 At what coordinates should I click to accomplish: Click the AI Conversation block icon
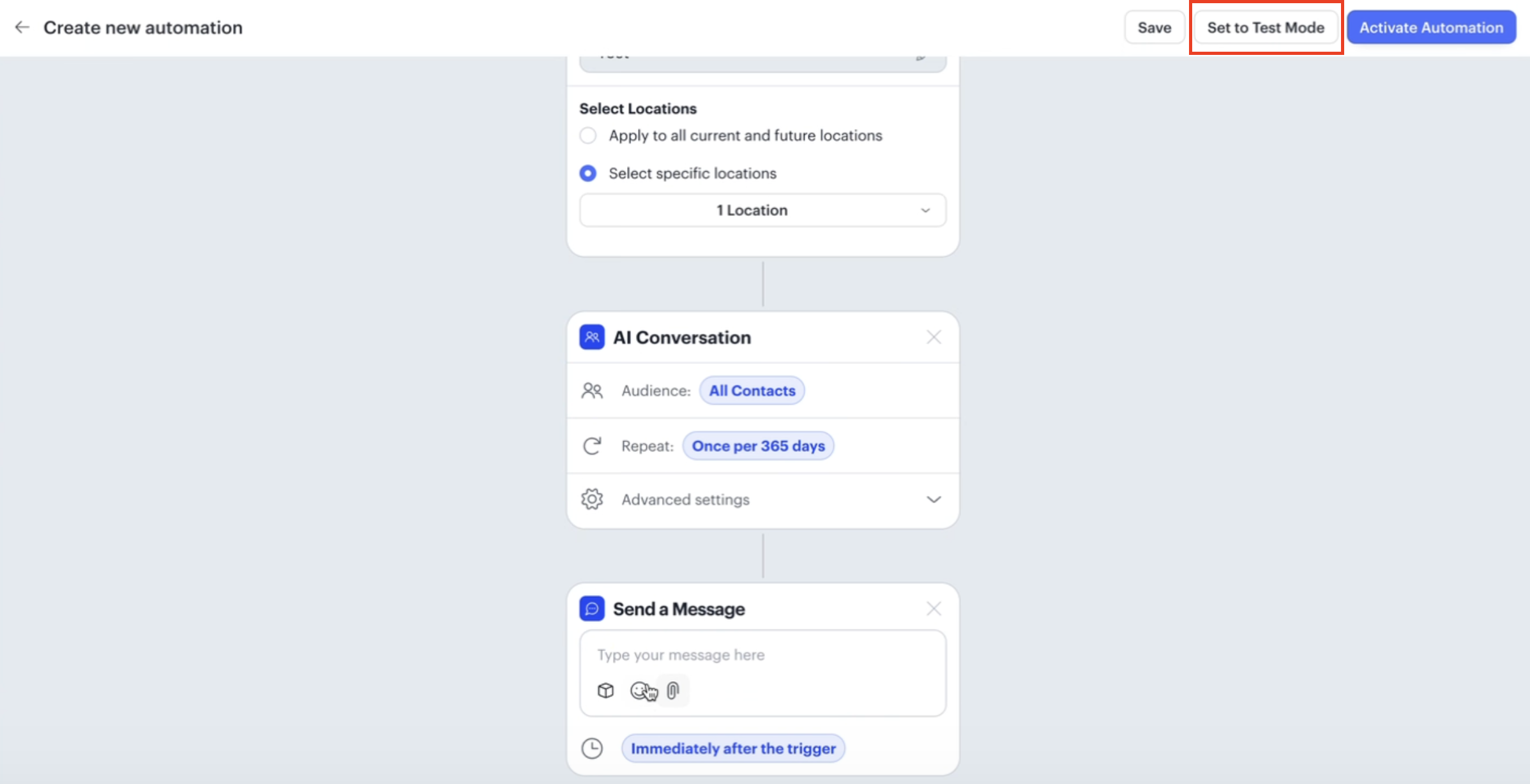pyautogui.click(x=591, y=337)
